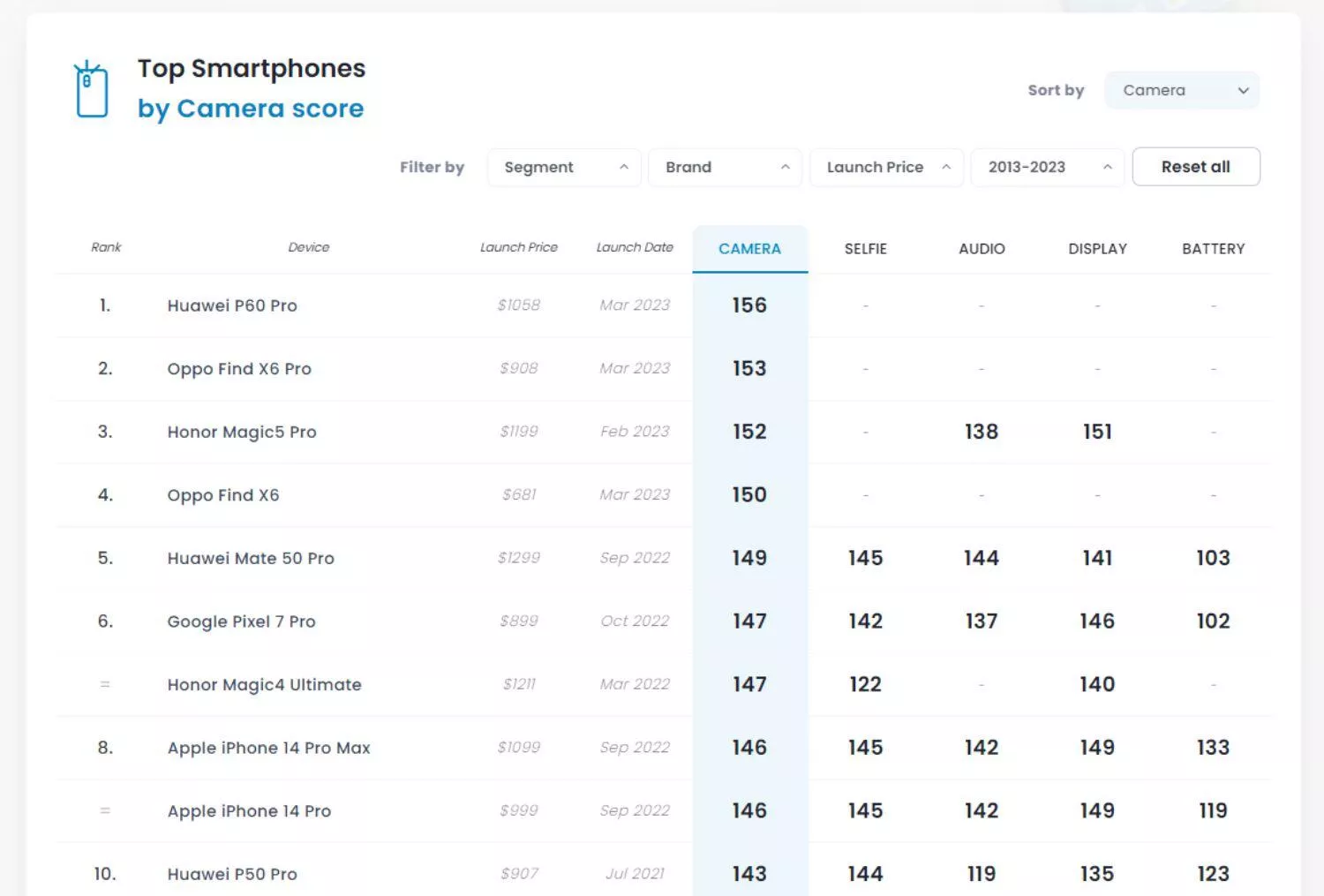Click the Oct 2022 launch date cell
The width and height of the screenshot is (1324, 896).
[x=635, y=621]
